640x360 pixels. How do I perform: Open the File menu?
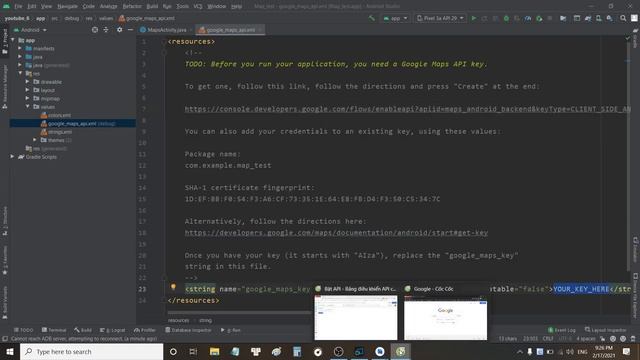[x=18, y=6]
